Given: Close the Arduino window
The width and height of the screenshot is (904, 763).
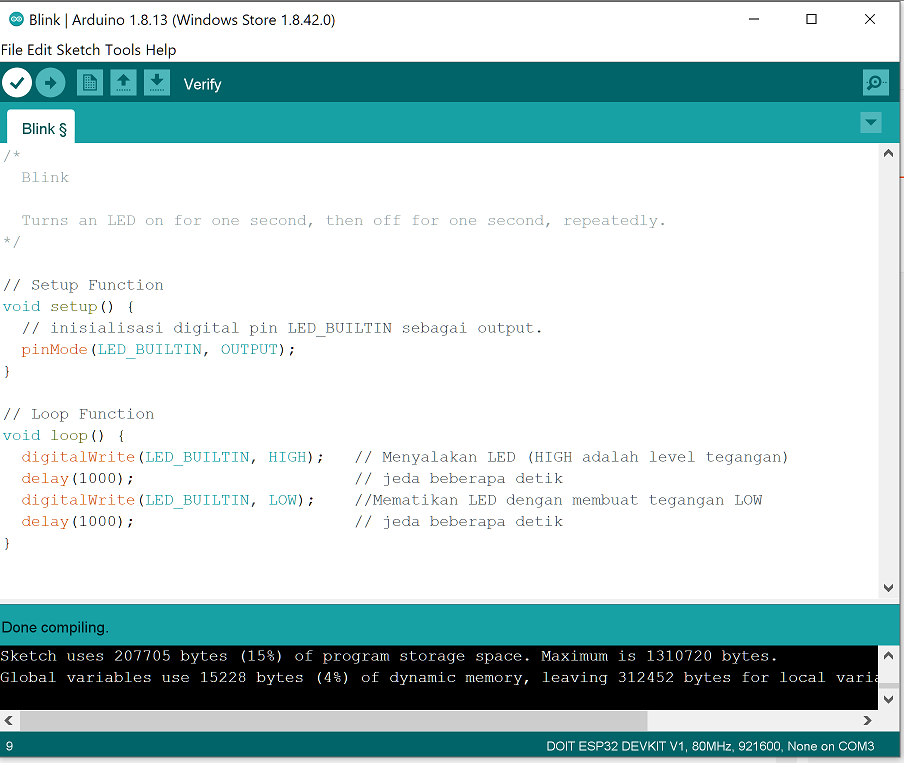Looking at the screenshot, I should 870,19.
